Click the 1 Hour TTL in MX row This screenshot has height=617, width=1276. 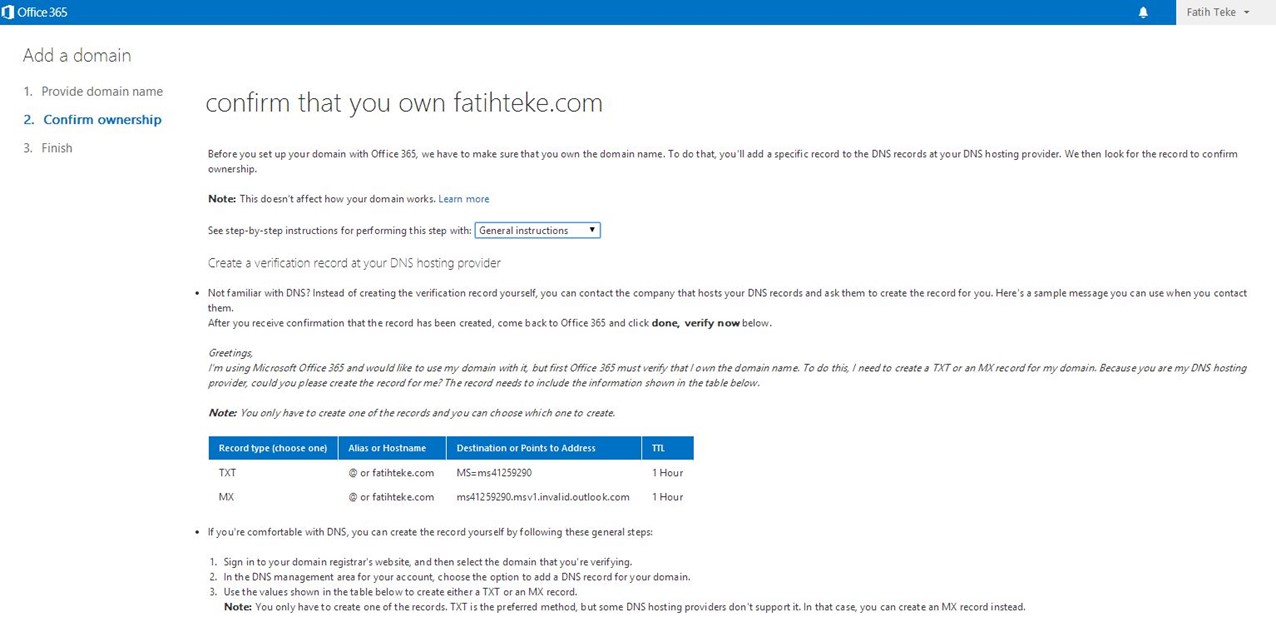click(668, 497)
